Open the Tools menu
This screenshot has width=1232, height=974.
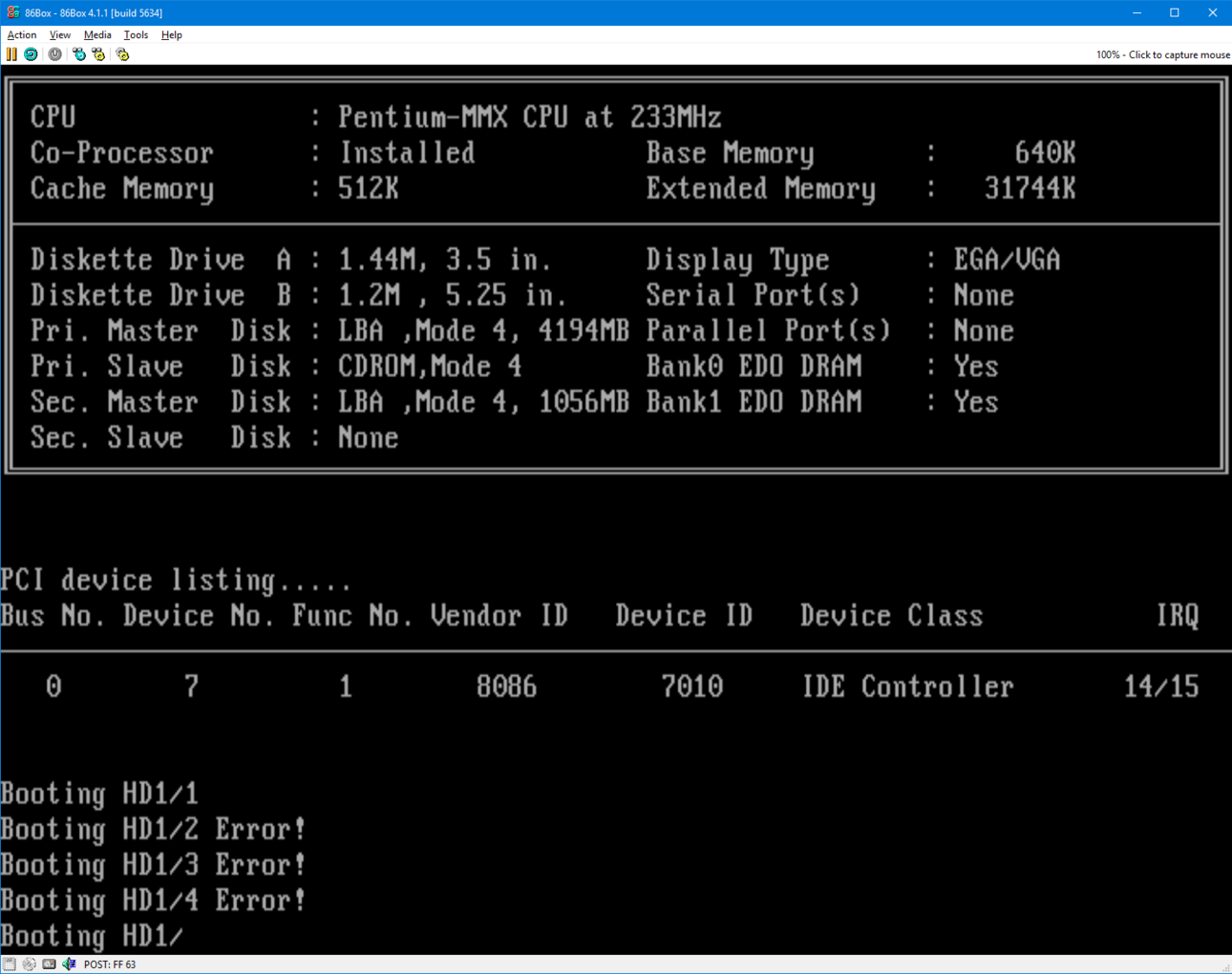[136, 34]
